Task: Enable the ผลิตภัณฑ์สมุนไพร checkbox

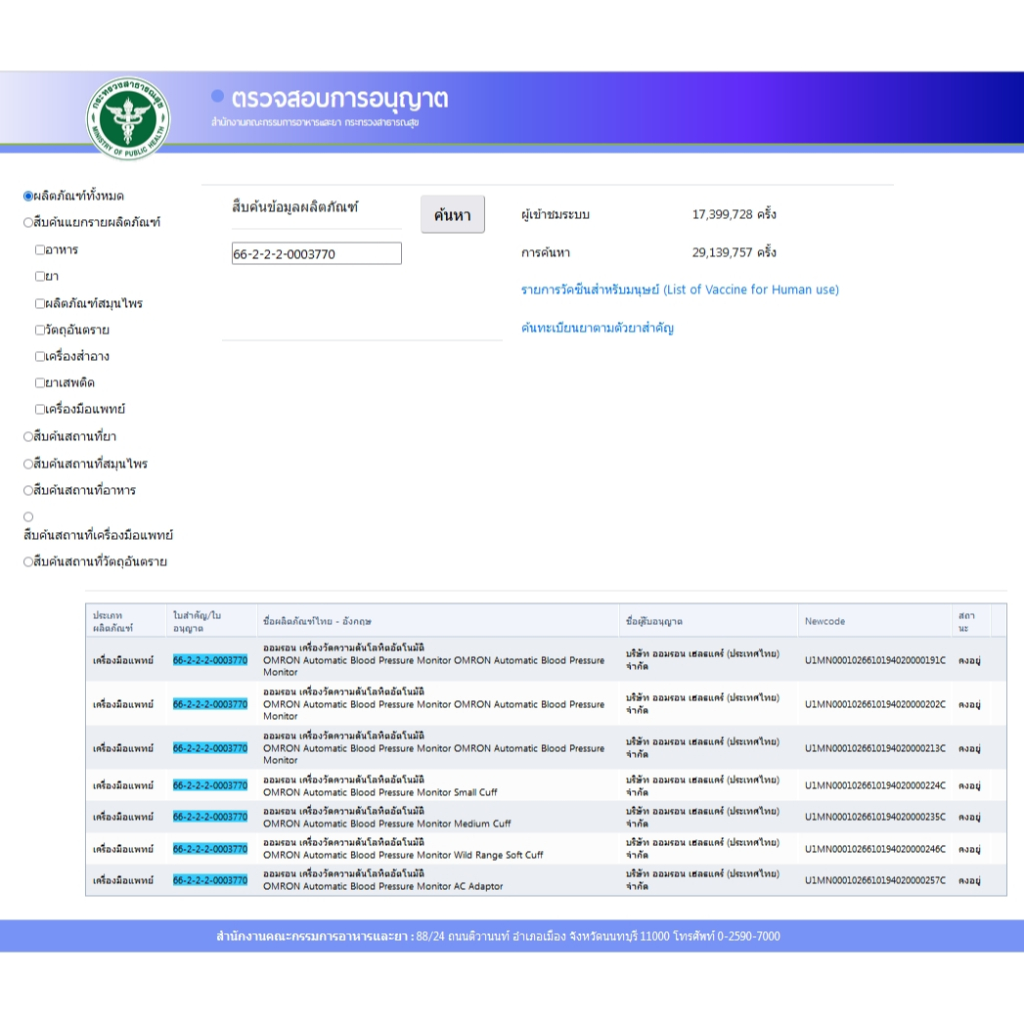Action: (x=40, y=304)
